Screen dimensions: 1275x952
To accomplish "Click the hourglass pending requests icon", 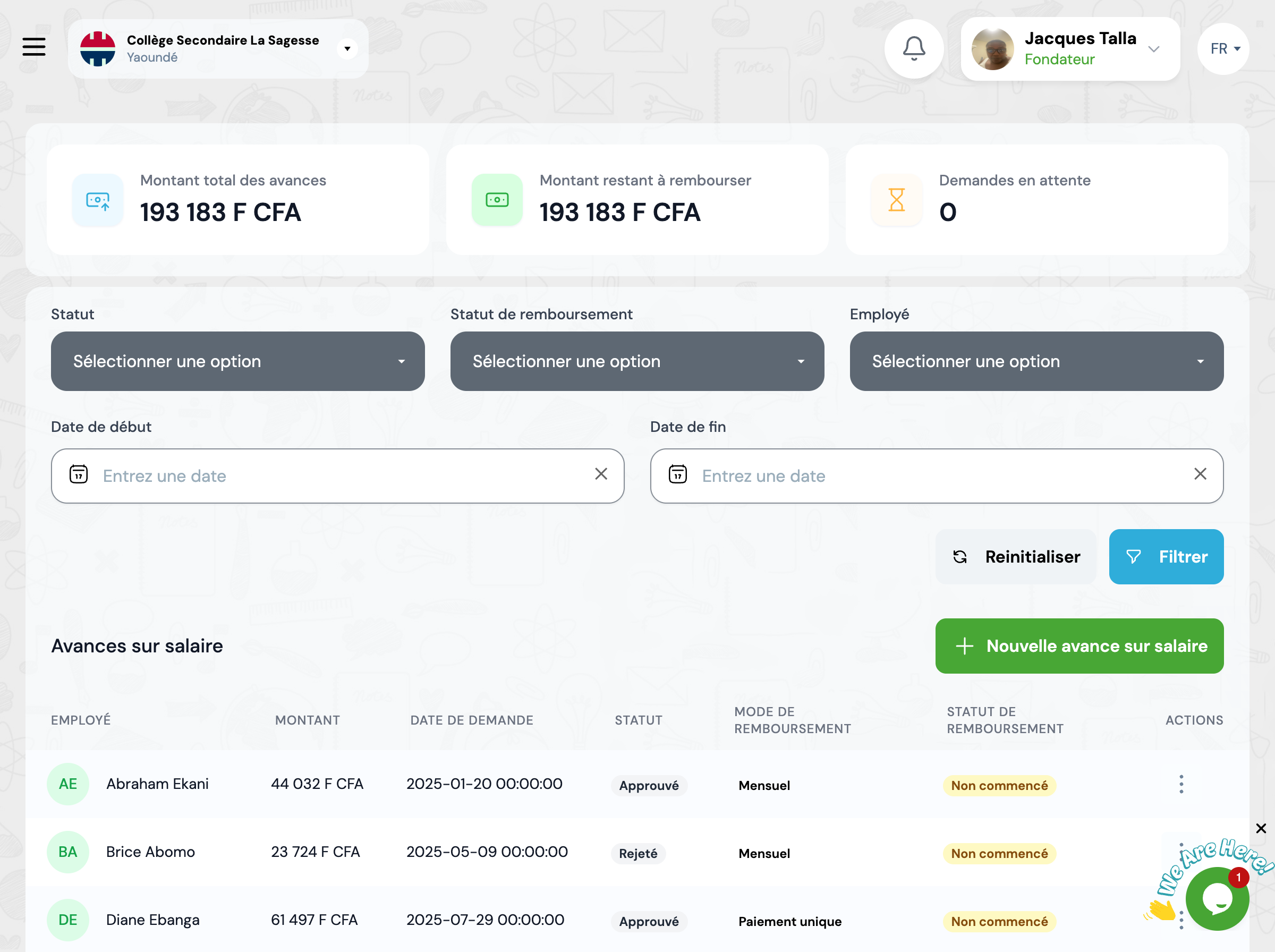I will point(896,200).
